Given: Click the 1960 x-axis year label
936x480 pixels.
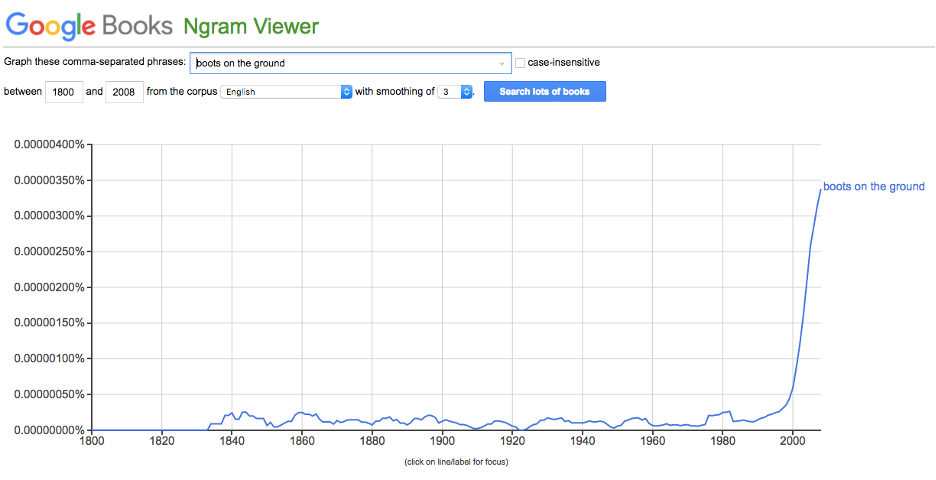Looking at the screenshot, I should click(x=652, y=440).
